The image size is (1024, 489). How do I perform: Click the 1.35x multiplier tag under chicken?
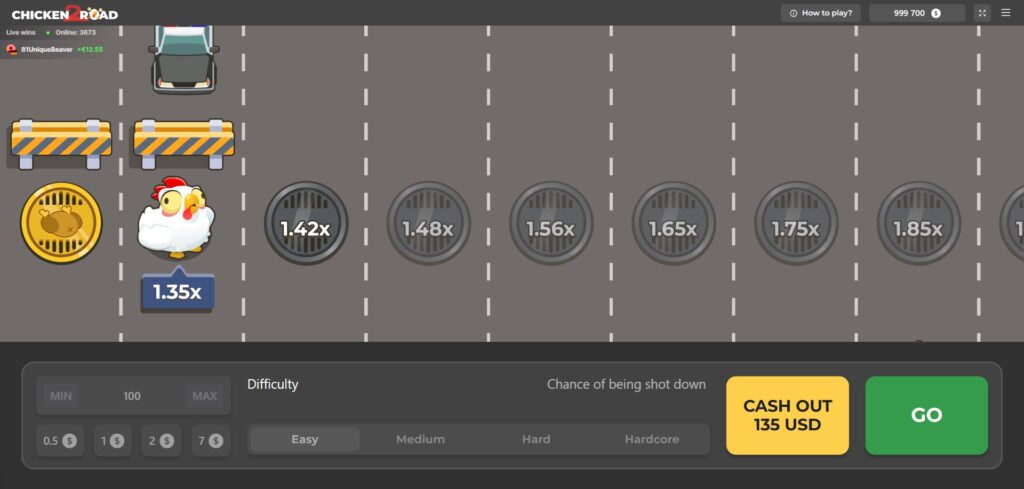point(178,290)
